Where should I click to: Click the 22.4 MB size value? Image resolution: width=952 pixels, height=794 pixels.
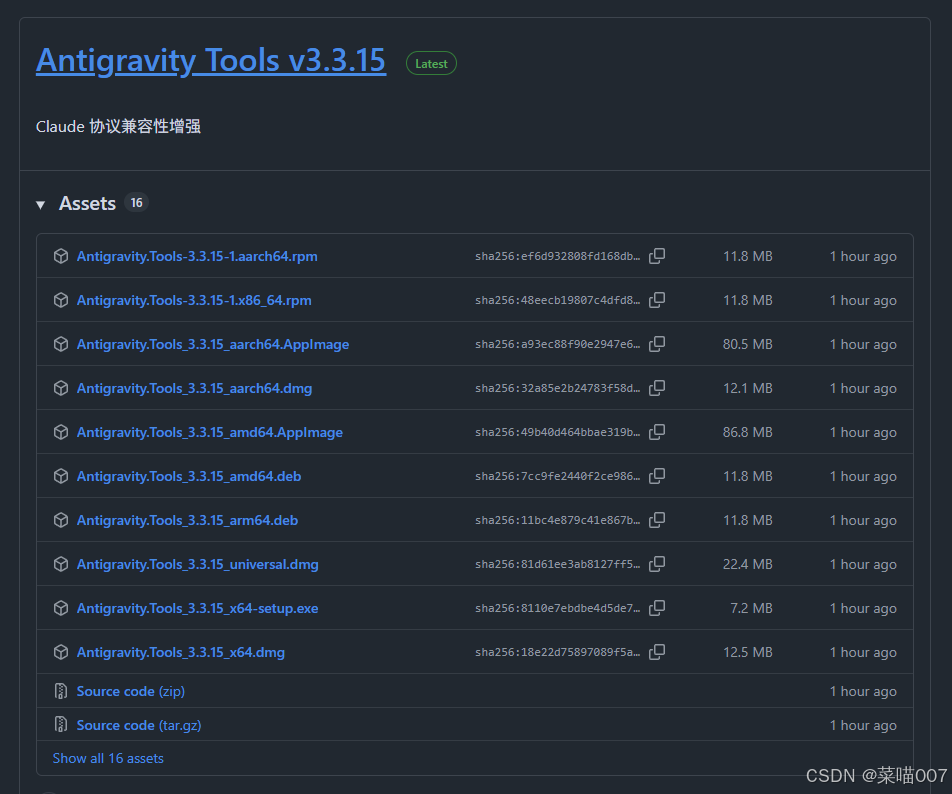747,564
